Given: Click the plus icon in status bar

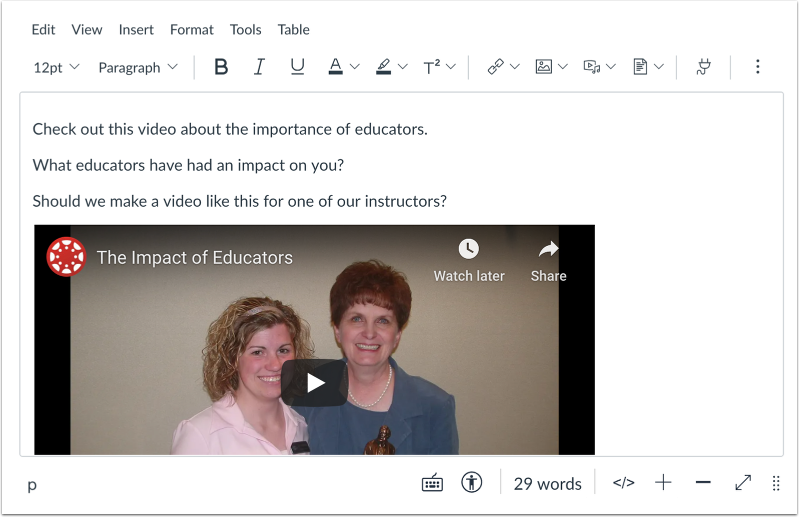Looking at the screenshot, I should pos(663,482).
